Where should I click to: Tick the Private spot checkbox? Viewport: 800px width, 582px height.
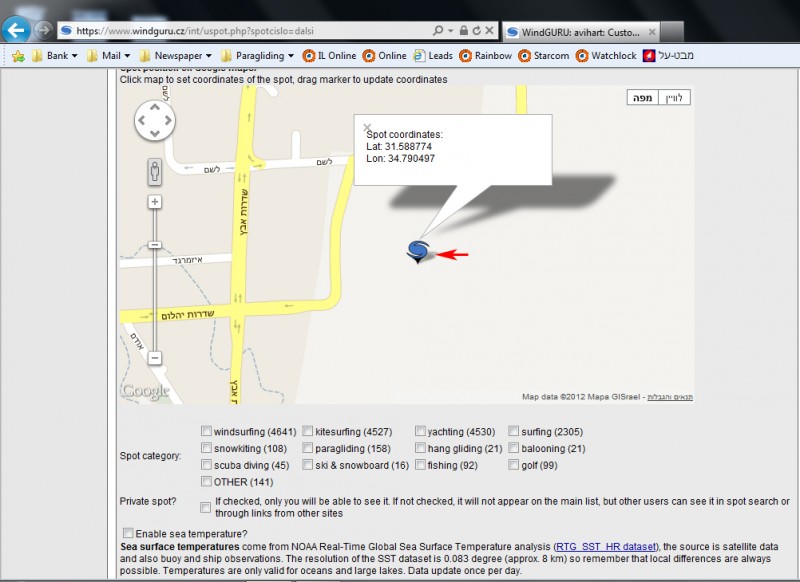205,507
